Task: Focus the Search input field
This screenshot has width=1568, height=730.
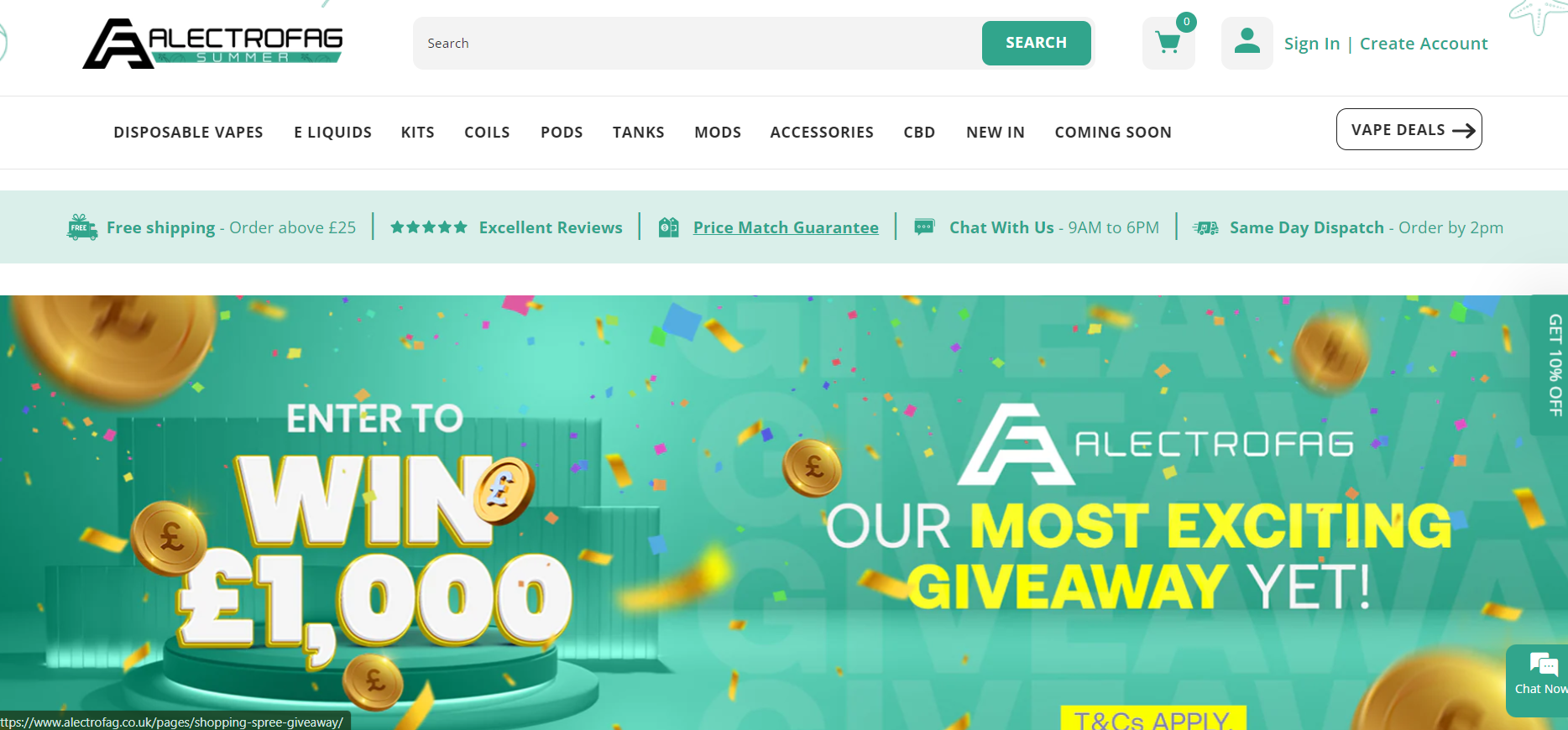Action: point(698,43)
